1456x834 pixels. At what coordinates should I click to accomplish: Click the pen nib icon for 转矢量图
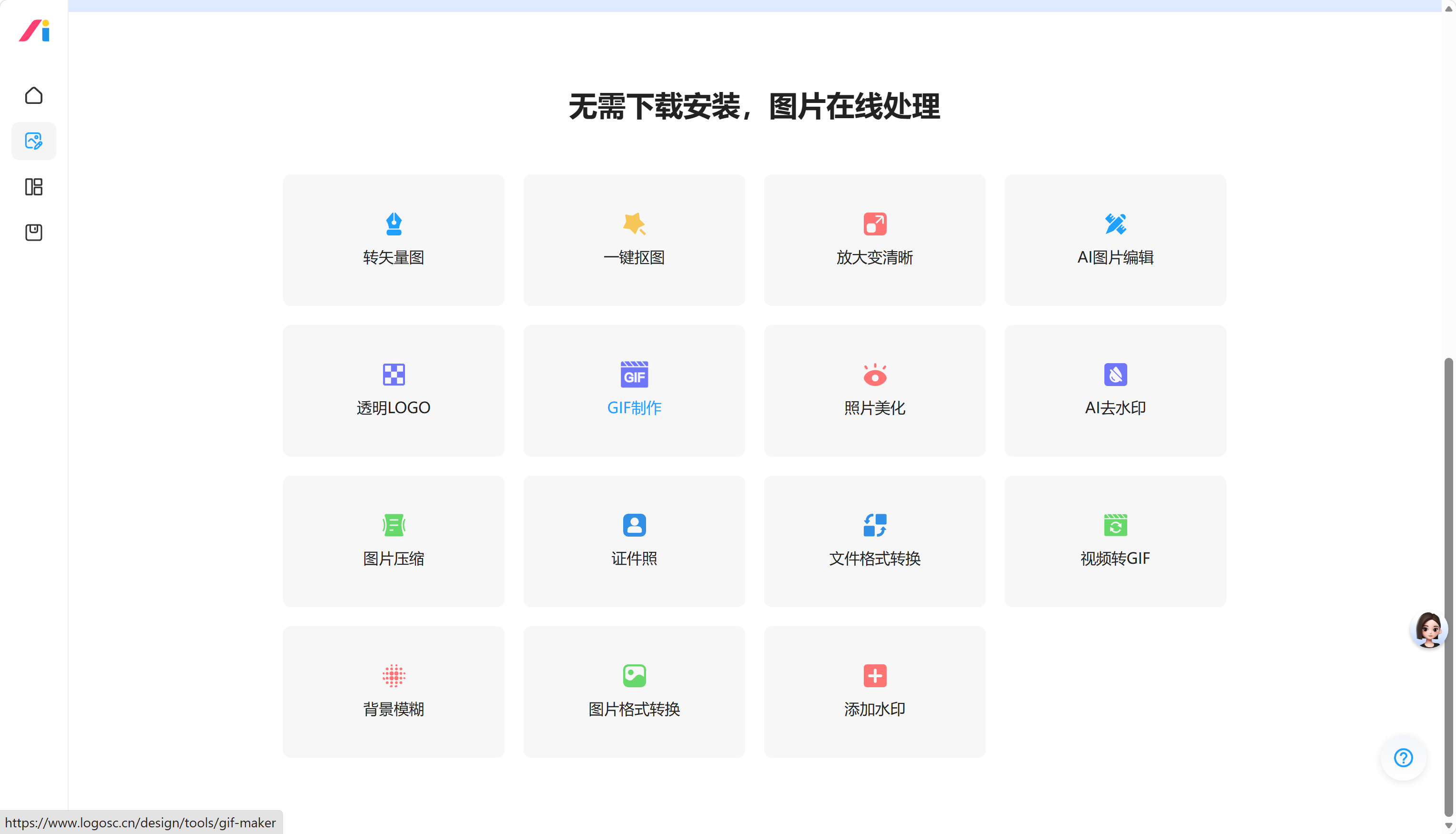coord(394,224)
